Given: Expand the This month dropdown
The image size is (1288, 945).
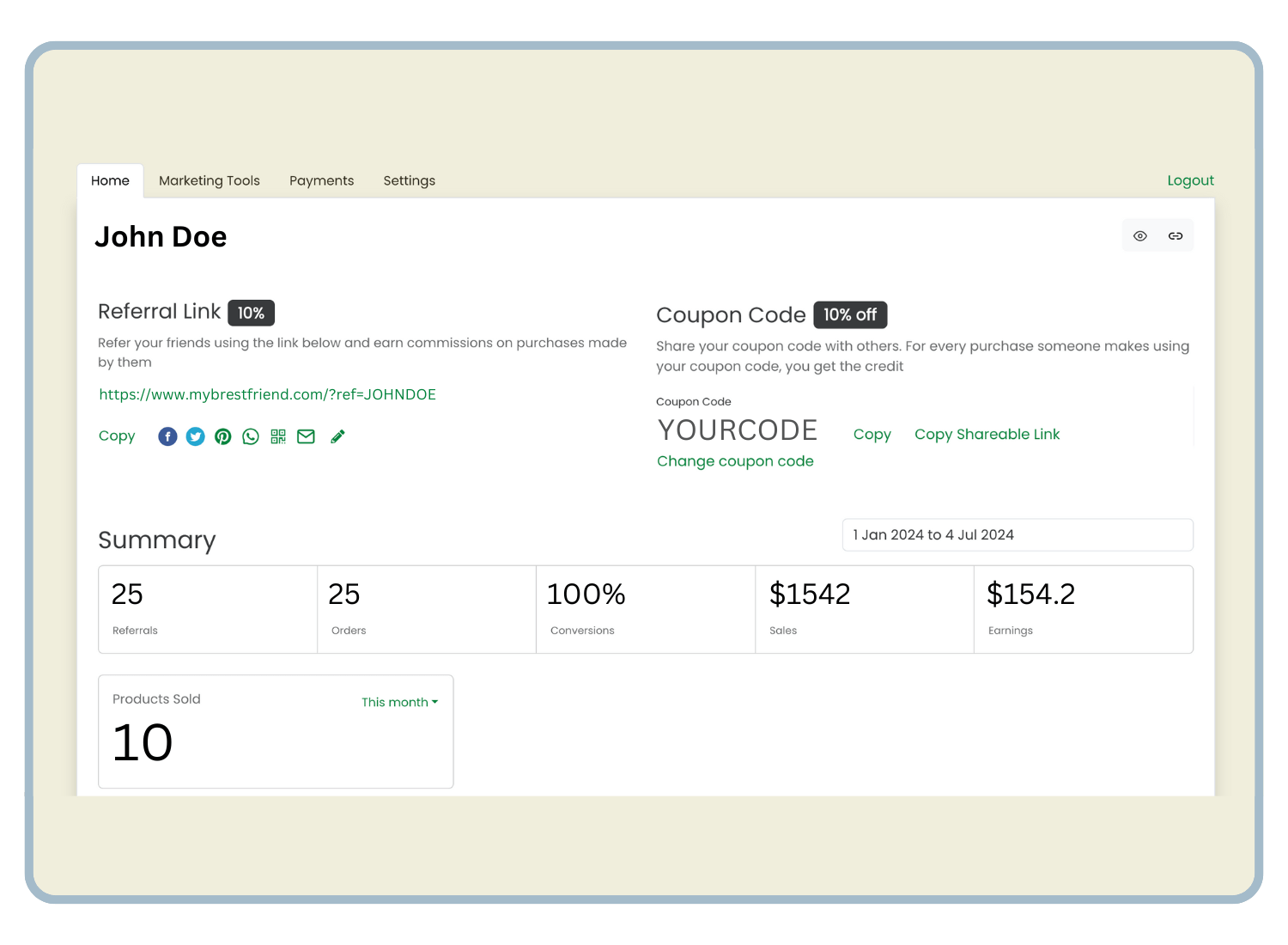Looking at the screenshot, I should point(399,702).
